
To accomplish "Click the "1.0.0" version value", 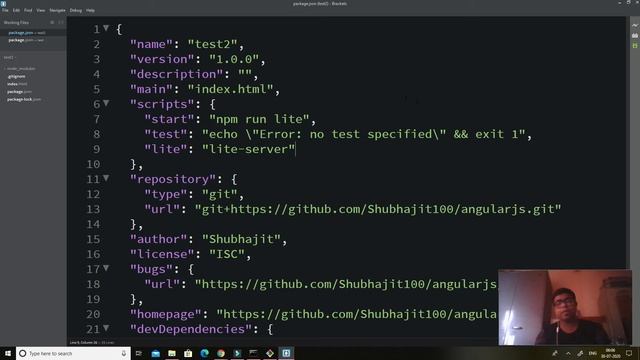I will pos(234,59).
